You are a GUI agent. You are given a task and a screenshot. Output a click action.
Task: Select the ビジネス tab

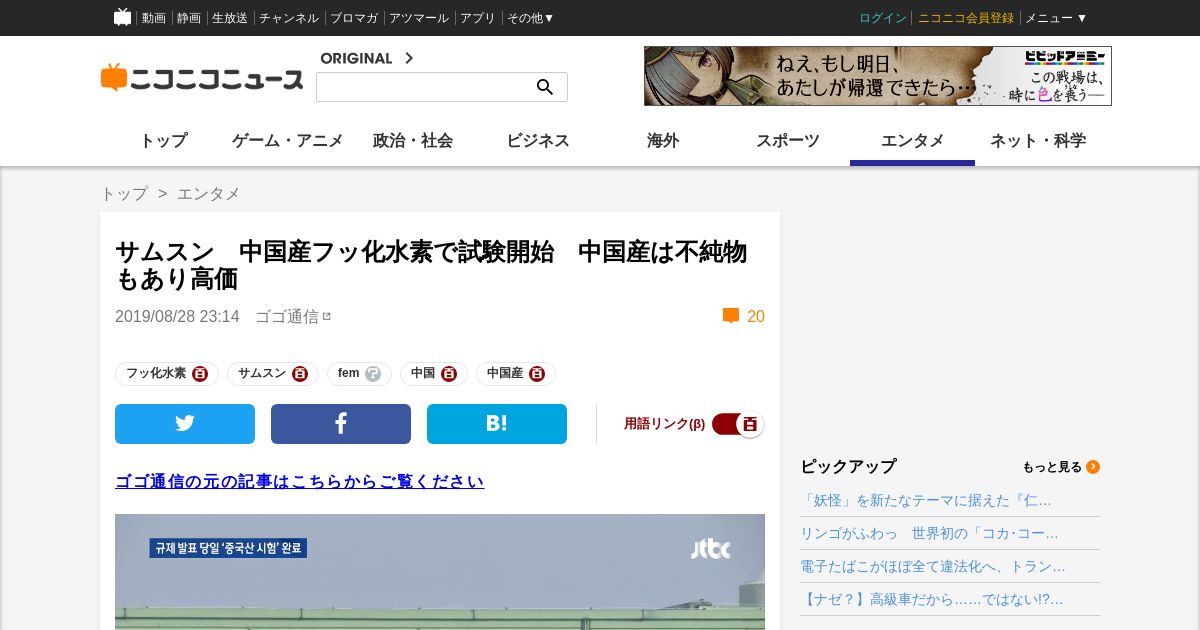point(538,141)
